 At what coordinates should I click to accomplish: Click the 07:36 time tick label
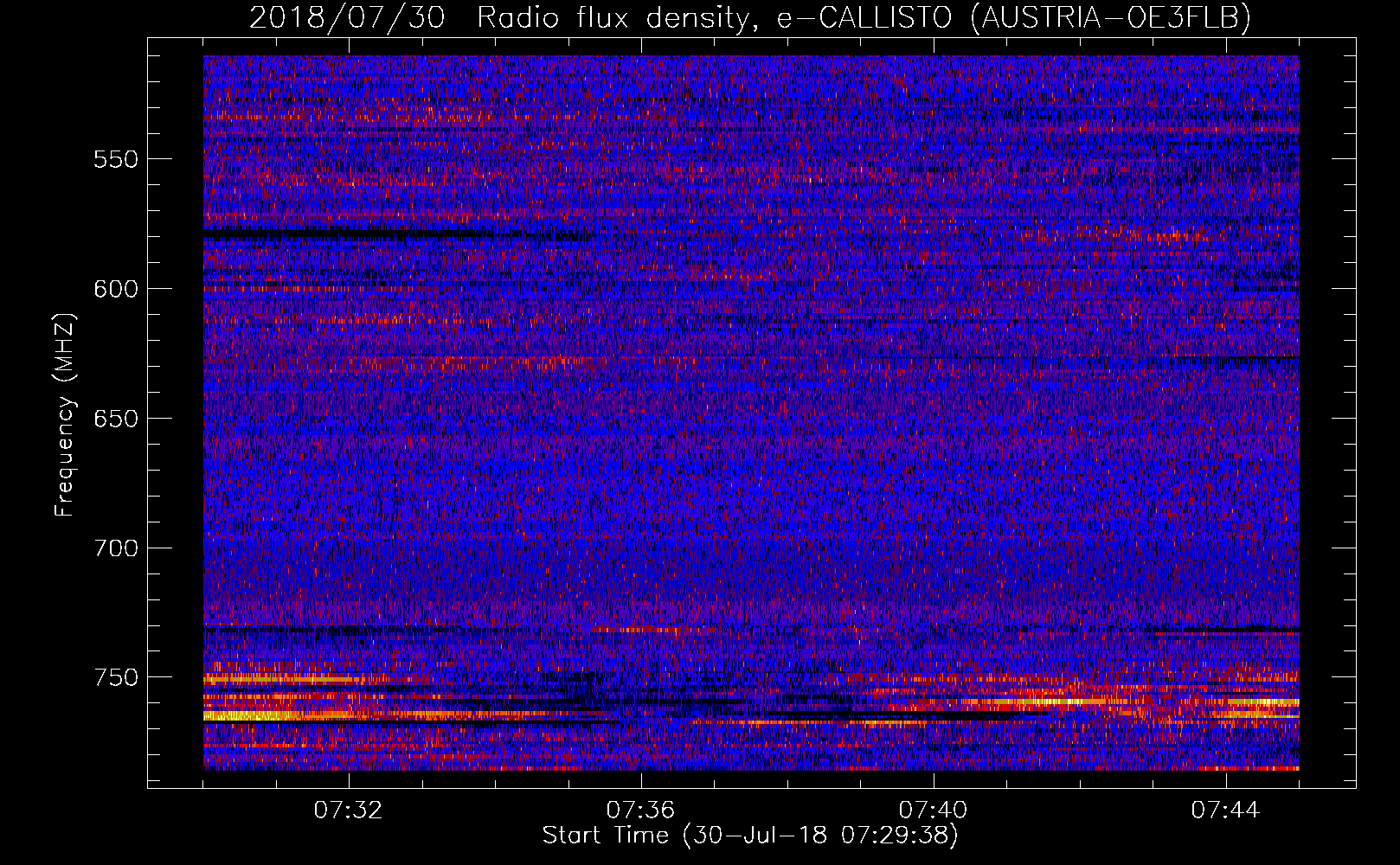[x=641, y=811]
